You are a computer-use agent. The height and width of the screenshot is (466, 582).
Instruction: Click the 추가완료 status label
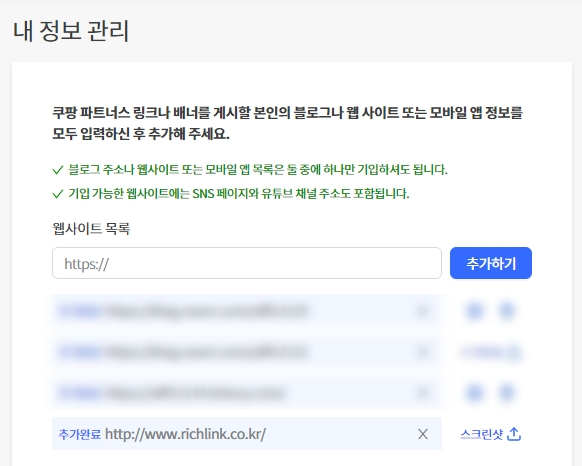(80, 434)
